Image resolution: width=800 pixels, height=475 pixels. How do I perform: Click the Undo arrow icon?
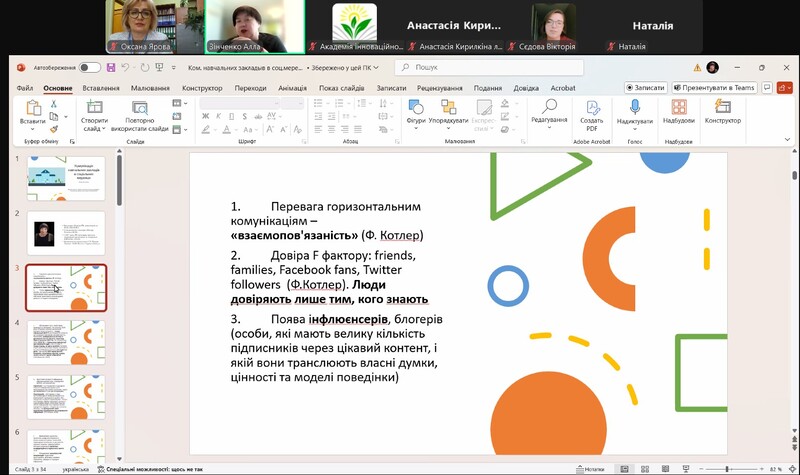pyautogui.click(x=125, y=67)
